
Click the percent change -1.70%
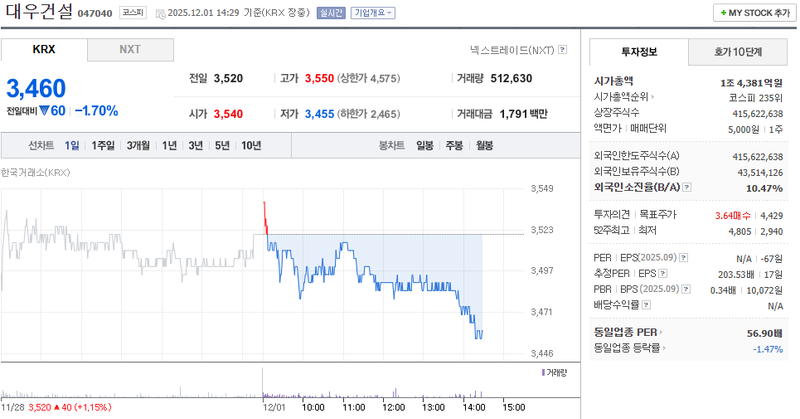[x=96, y=111]
